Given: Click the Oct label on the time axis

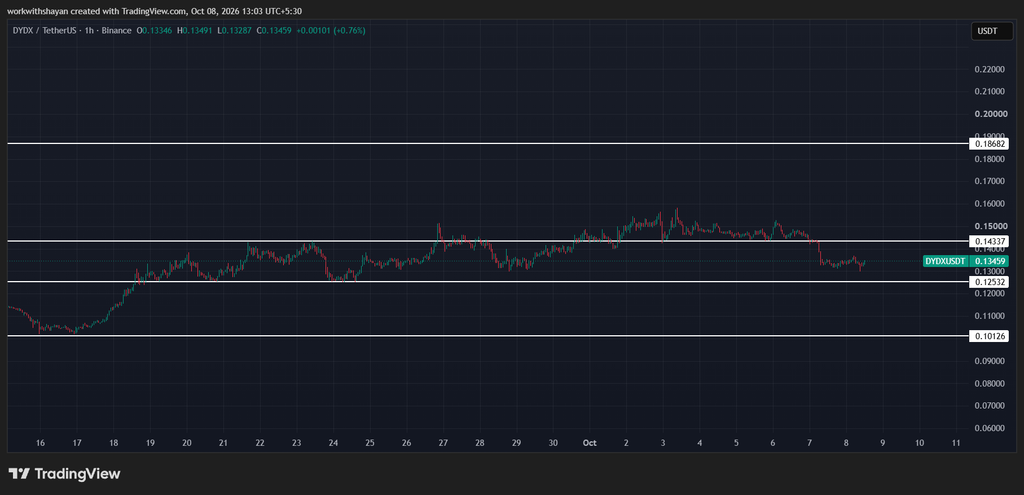Looking at the screenshot, I should (590, 443).
